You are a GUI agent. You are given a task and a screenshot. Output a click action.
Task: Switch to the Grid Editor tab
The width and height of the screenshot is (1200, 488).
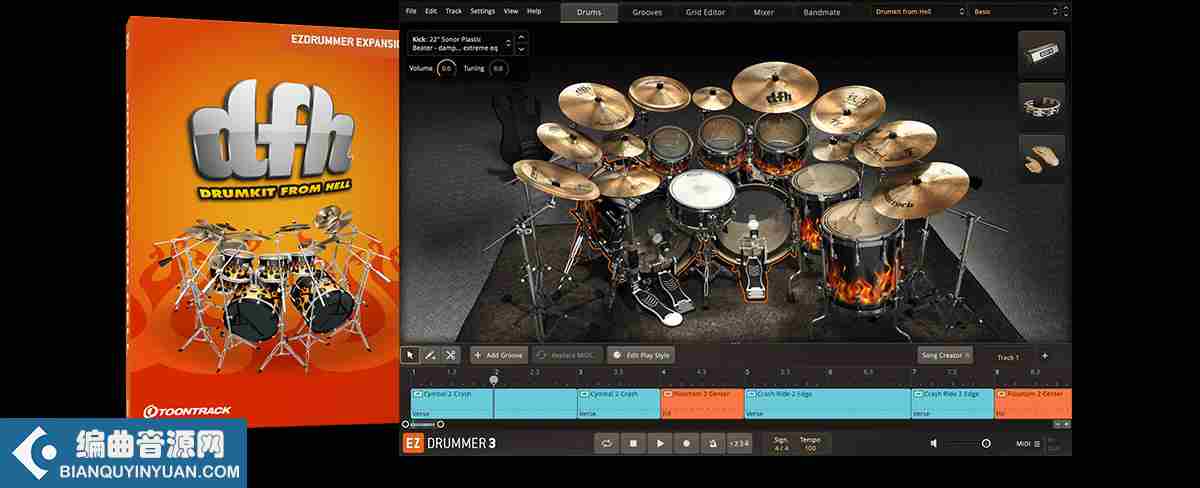(706, 12)
